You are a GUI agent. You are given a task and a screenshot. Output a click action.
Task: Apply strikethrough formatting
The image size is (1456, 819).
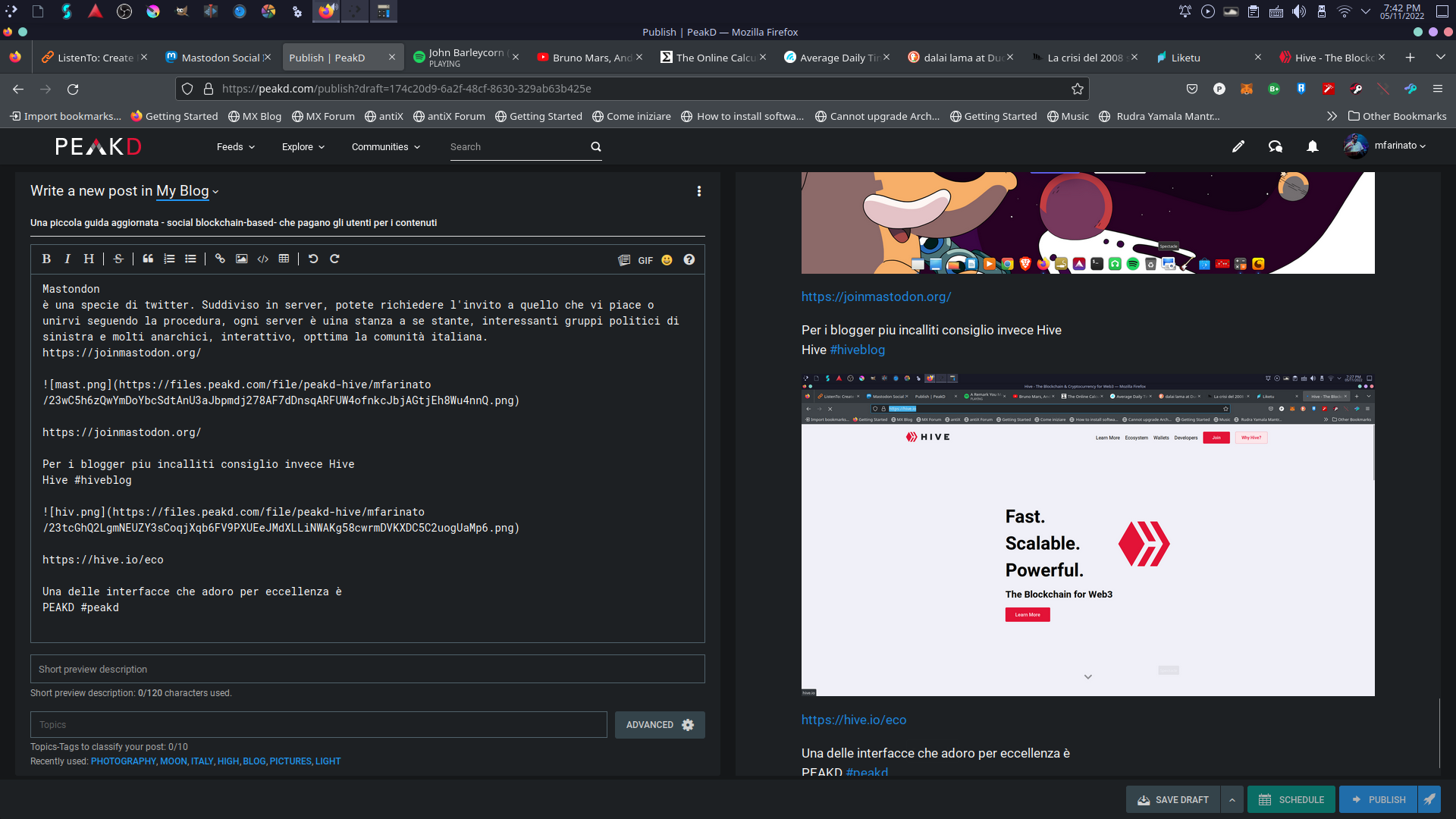118,259
